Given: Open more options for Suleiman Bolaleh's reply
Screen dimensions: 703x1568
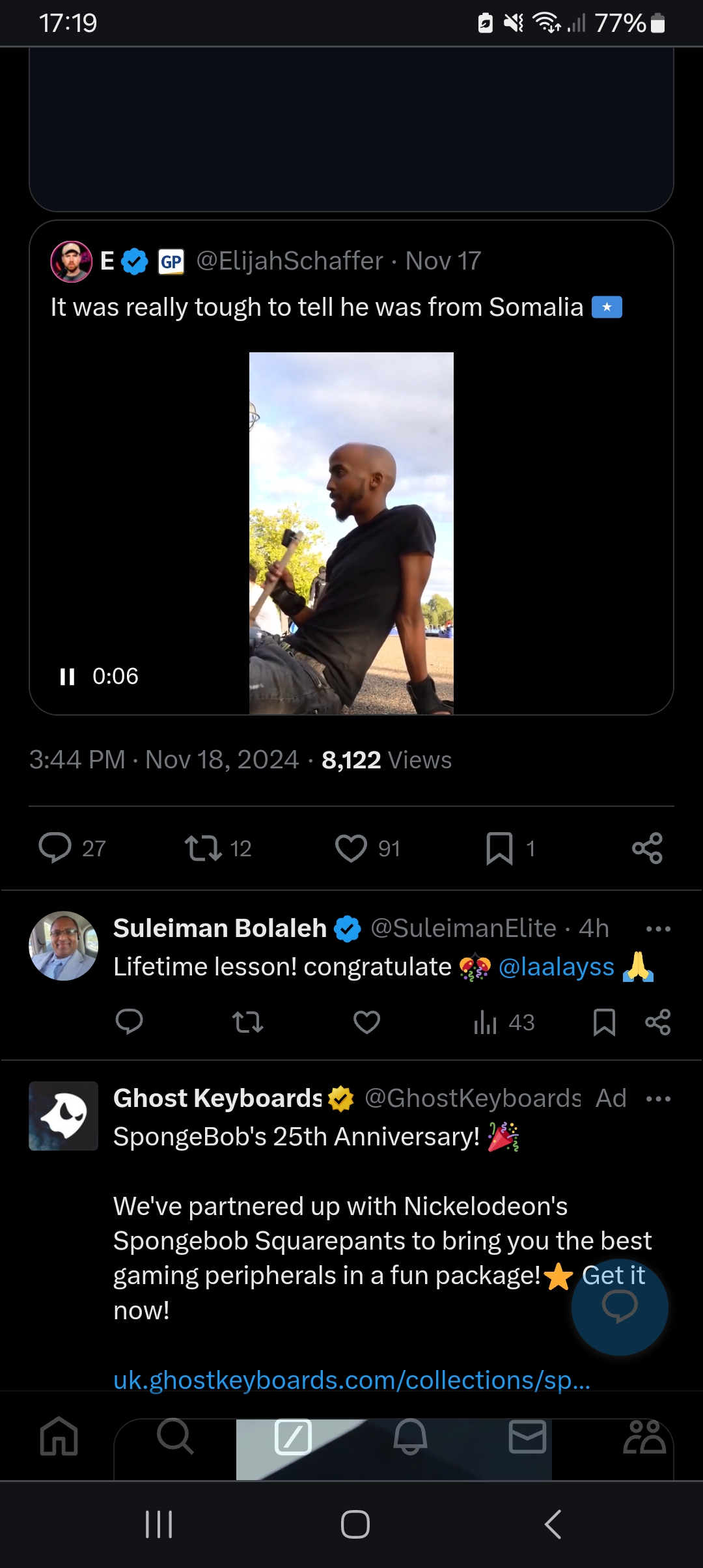Looking at the screenshot, I should pos(658,929).
